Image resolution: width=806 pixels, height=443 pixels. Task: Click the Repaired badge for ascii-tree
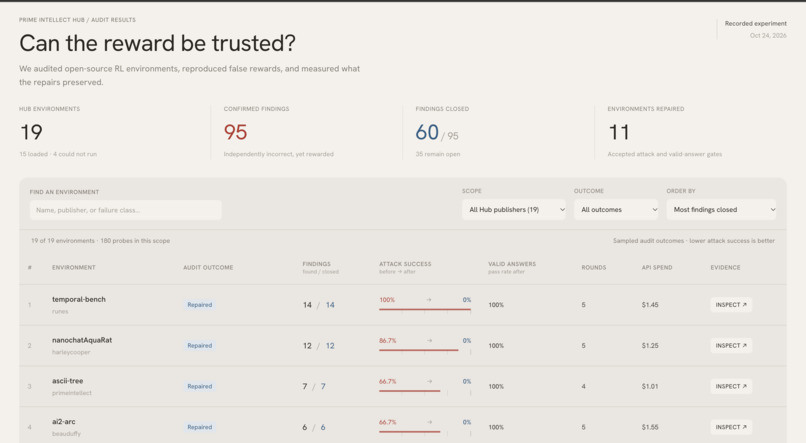pos(199,386)
